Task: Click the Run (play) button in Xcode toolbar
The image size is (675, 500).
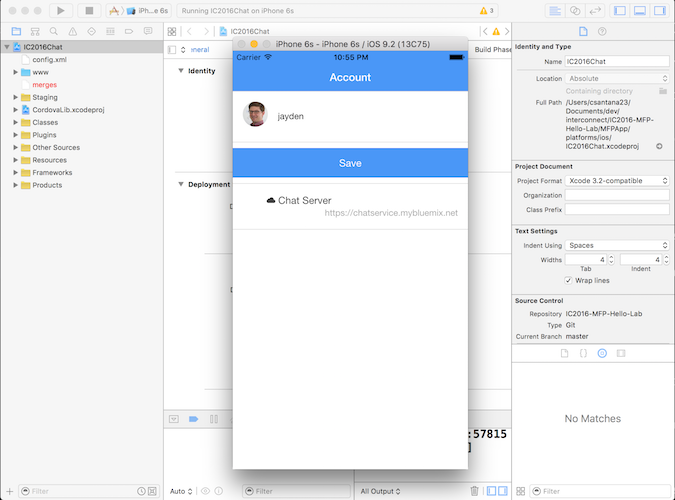Action: pyautogui.click(x=61, y=10)
